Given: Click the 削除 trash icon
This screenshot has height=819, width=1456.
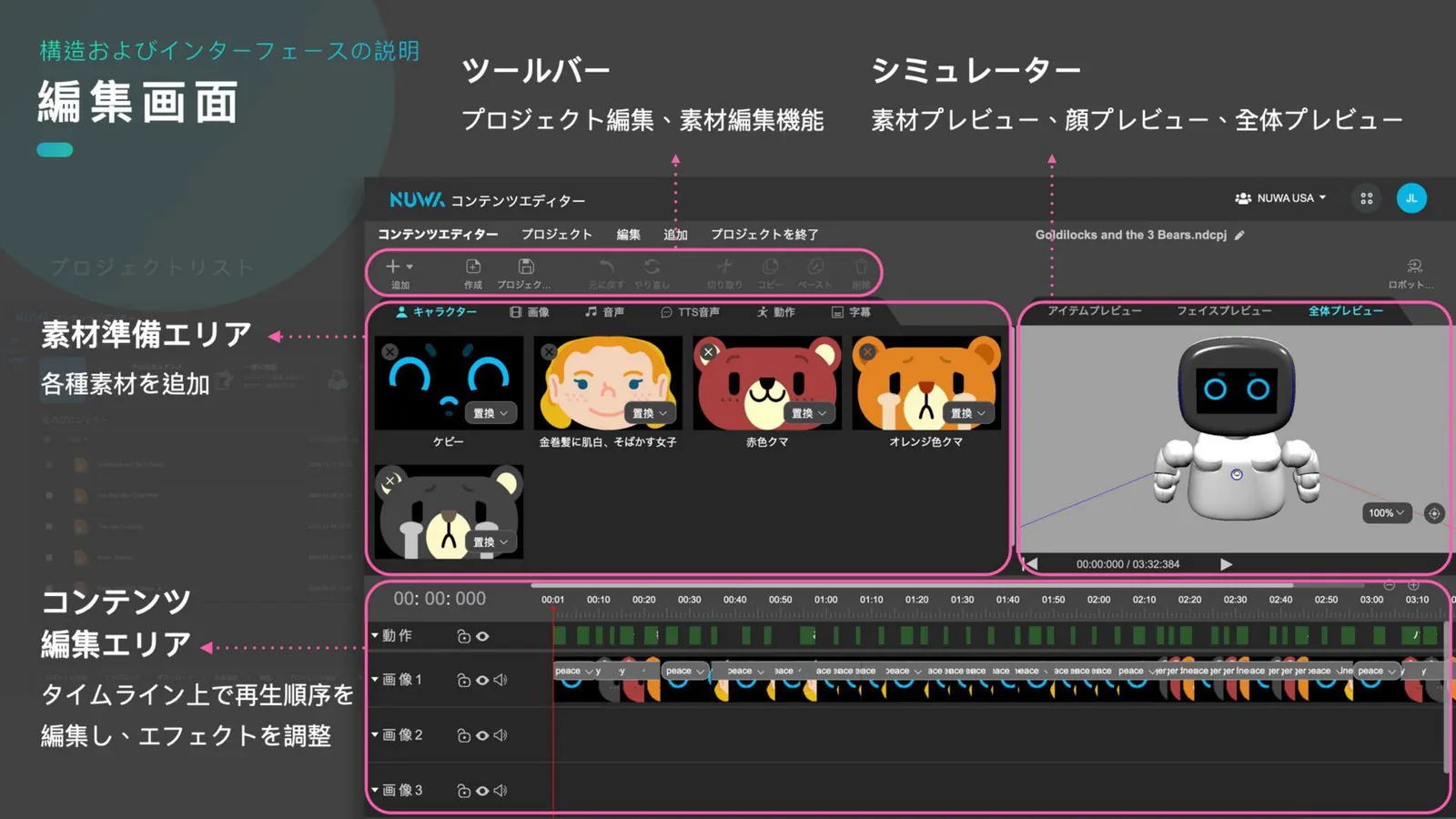Looking at the screenshot, I should coord(861,267).
